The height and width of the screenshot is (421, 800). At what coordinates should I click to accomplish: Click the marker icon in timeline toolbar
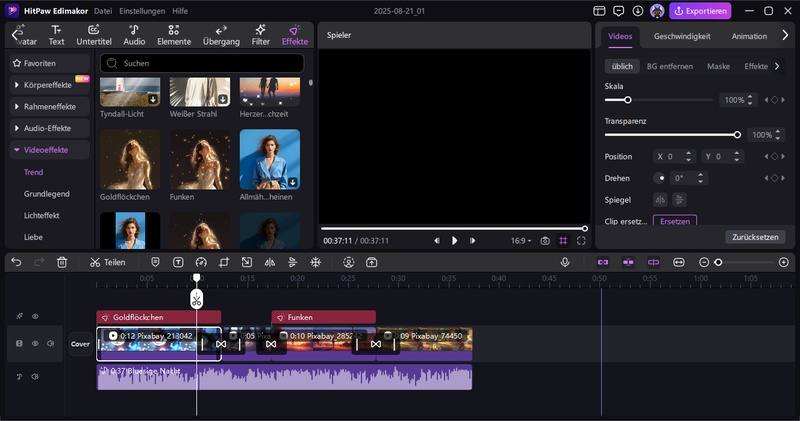coord(155,262)
